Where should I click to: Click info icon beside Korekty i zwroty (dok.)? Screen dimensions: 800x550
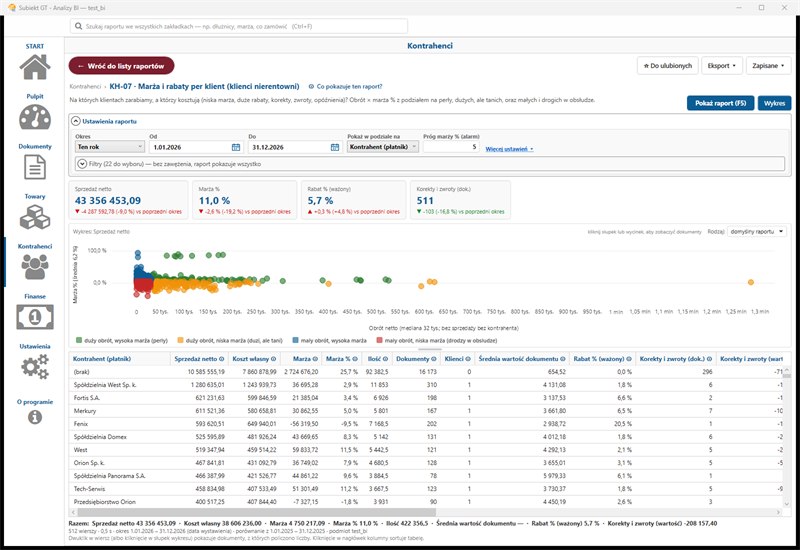pyautogui.click(x=709, y=359)
